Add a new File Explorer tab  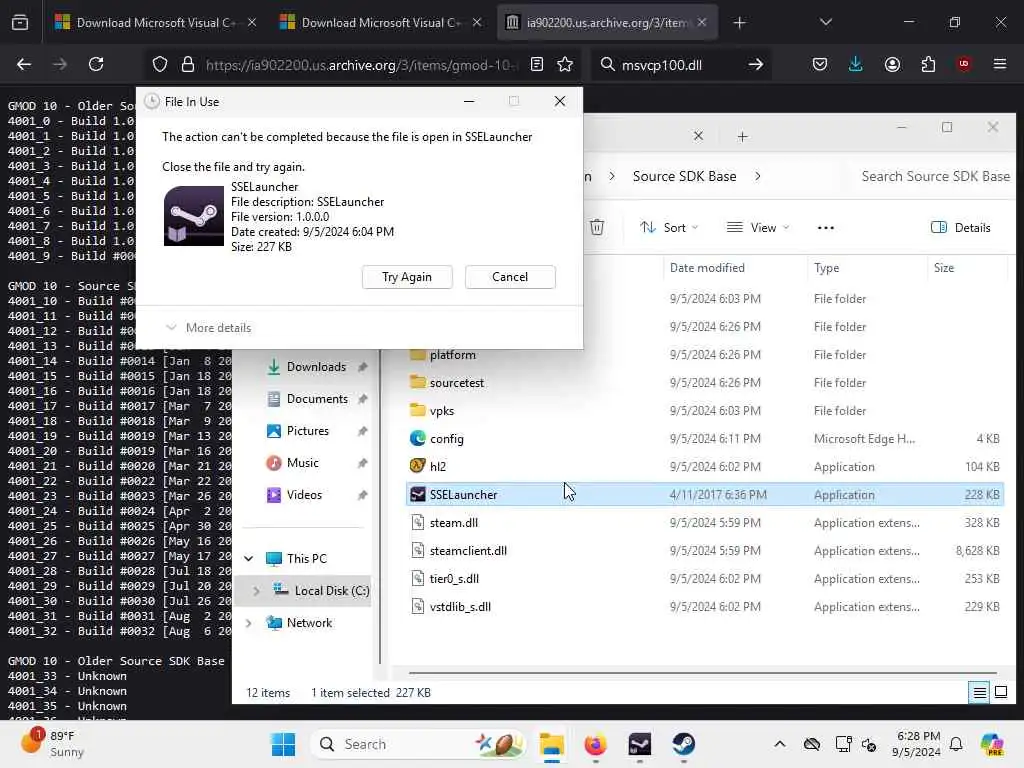pyautogui.click(x=743, y=136)
